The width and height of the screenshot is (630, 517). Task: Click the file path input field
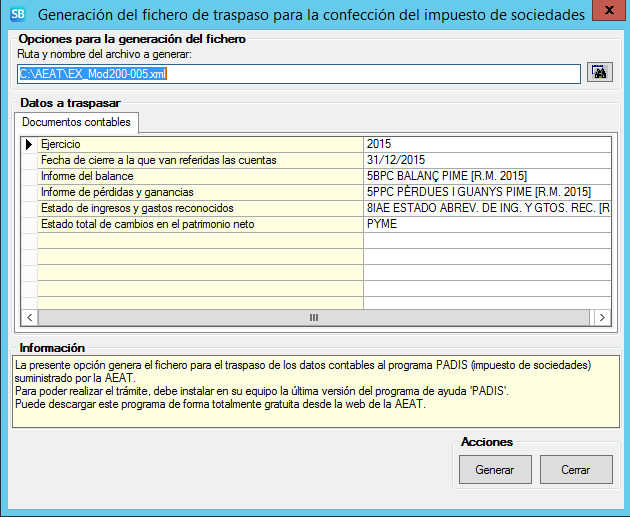[x=298, y=74]
